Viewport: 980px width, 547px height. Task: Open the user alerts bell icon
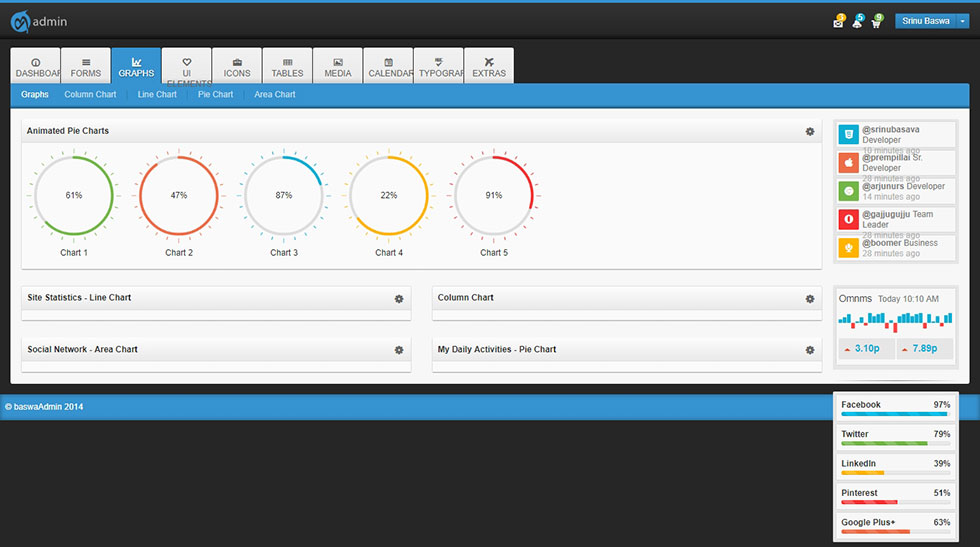(x=858, y=23)
